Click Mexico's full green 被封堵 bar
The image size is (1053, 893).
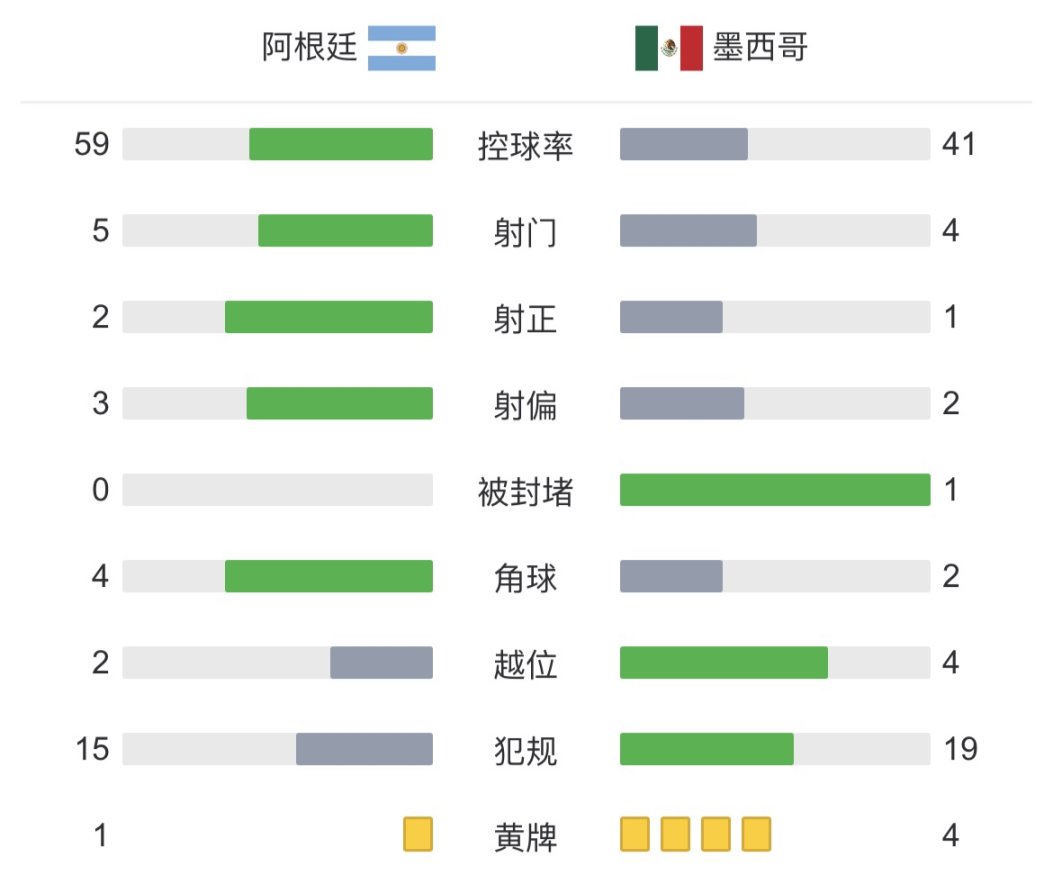[775, 490]
